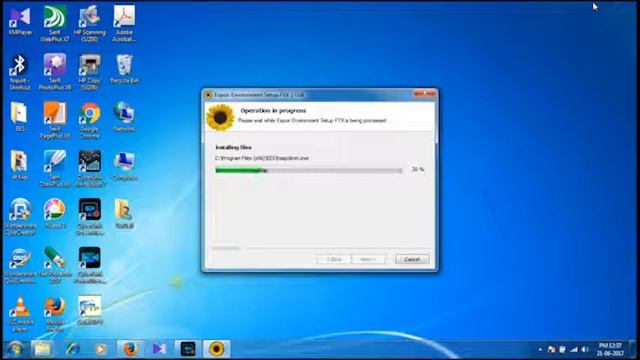Image resolution: width=640 pixels, height=360 pixels.
Task: Click the disabled Back button in setup
Action: point(333,259)
